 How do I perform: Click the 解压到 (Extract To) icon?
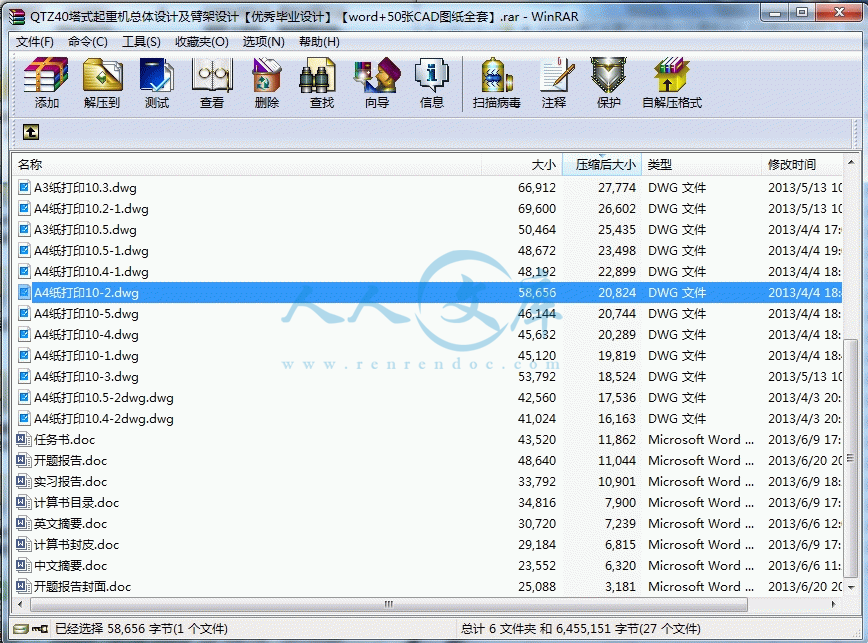(102, 83)
